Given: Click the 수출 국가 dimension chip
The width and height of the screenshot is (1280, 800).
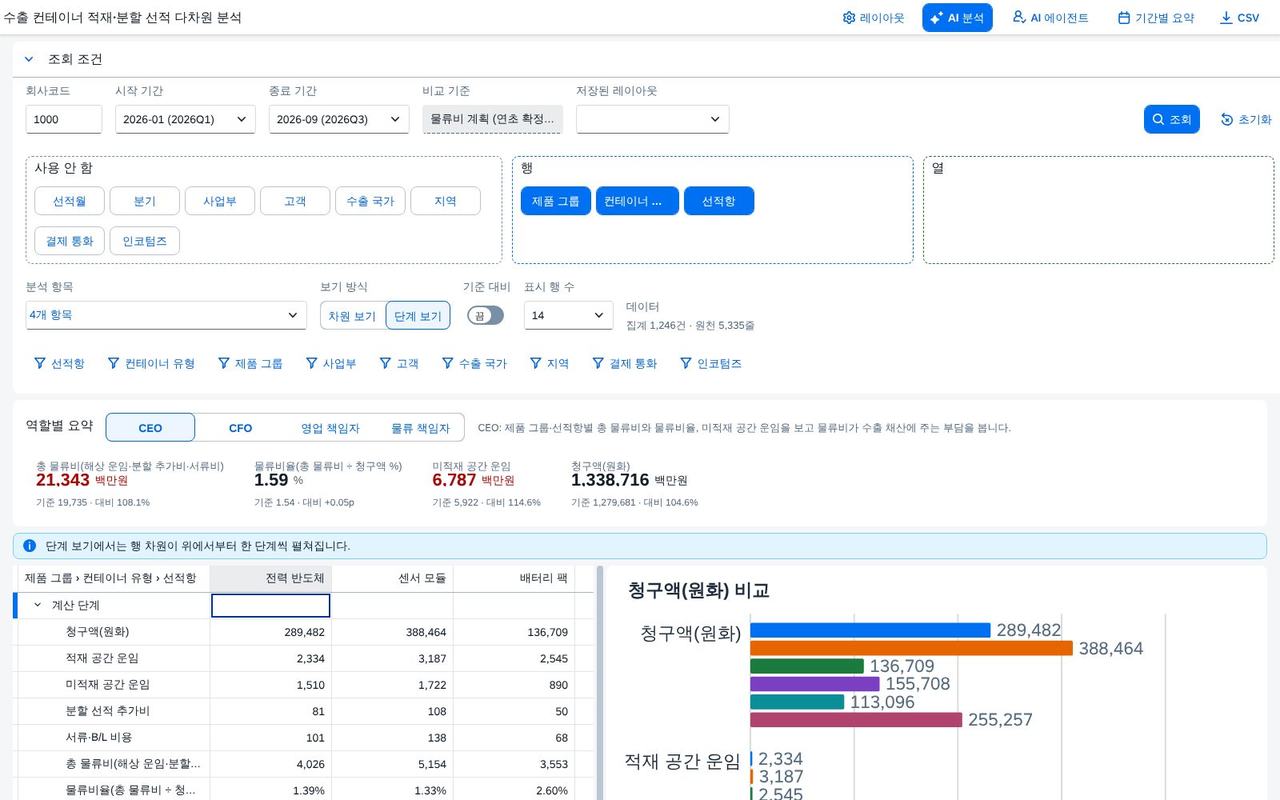Looking at the screenshot, I should pos(370,201).
